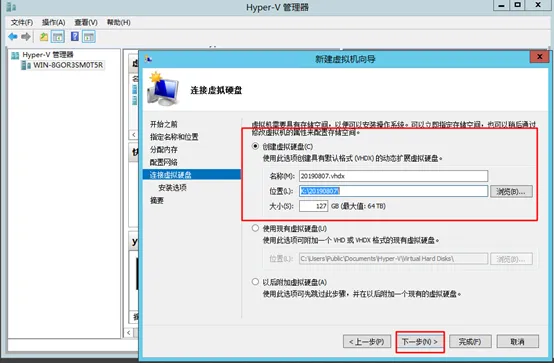Click the Forward arrow toolbar icon
Viewport: 554px width, 363px height.
point(26,36)
